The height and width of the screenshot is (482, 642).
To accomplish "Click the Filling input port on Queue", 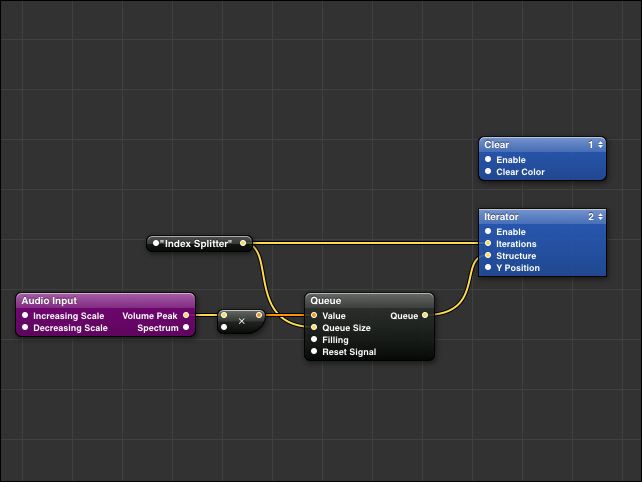I will (314, 340).
